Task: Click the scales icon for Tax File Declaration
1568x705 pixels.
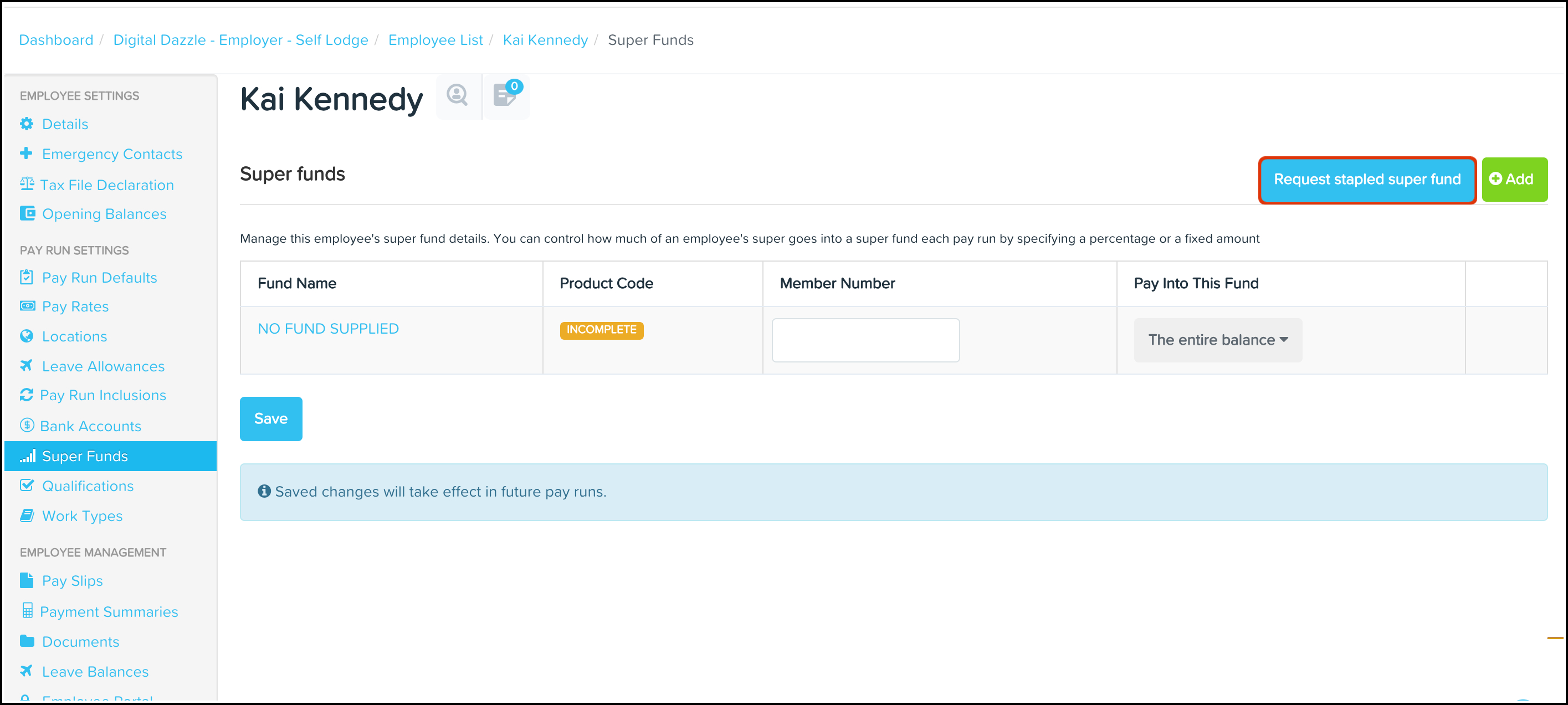Action: tap(27, 185)
